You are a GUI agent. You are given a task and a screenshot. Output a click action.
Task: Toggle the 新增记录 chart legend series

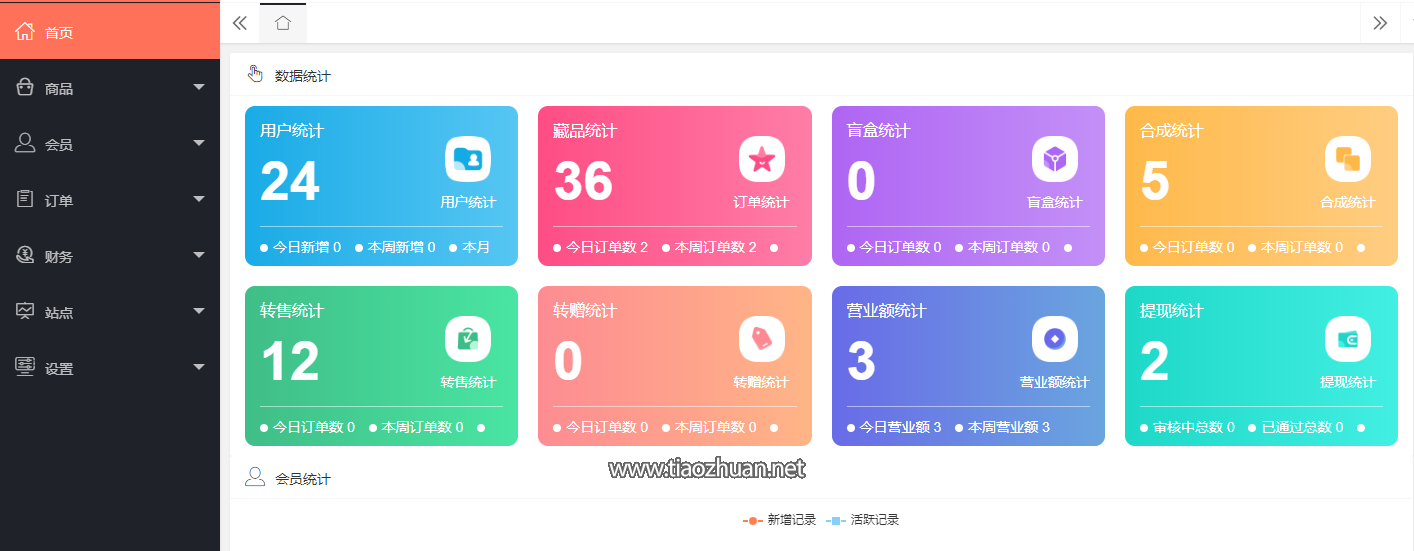780,520
